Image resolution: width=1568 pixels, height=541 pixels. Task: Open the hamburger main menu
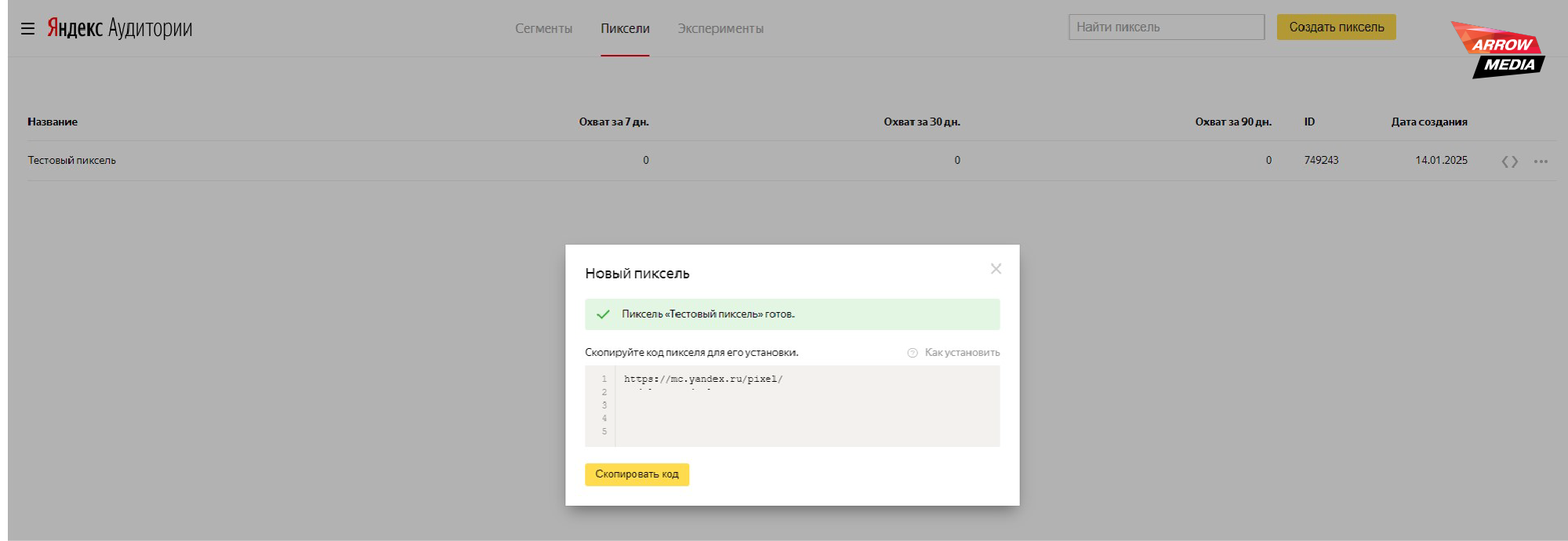click(x=27, y=29)
